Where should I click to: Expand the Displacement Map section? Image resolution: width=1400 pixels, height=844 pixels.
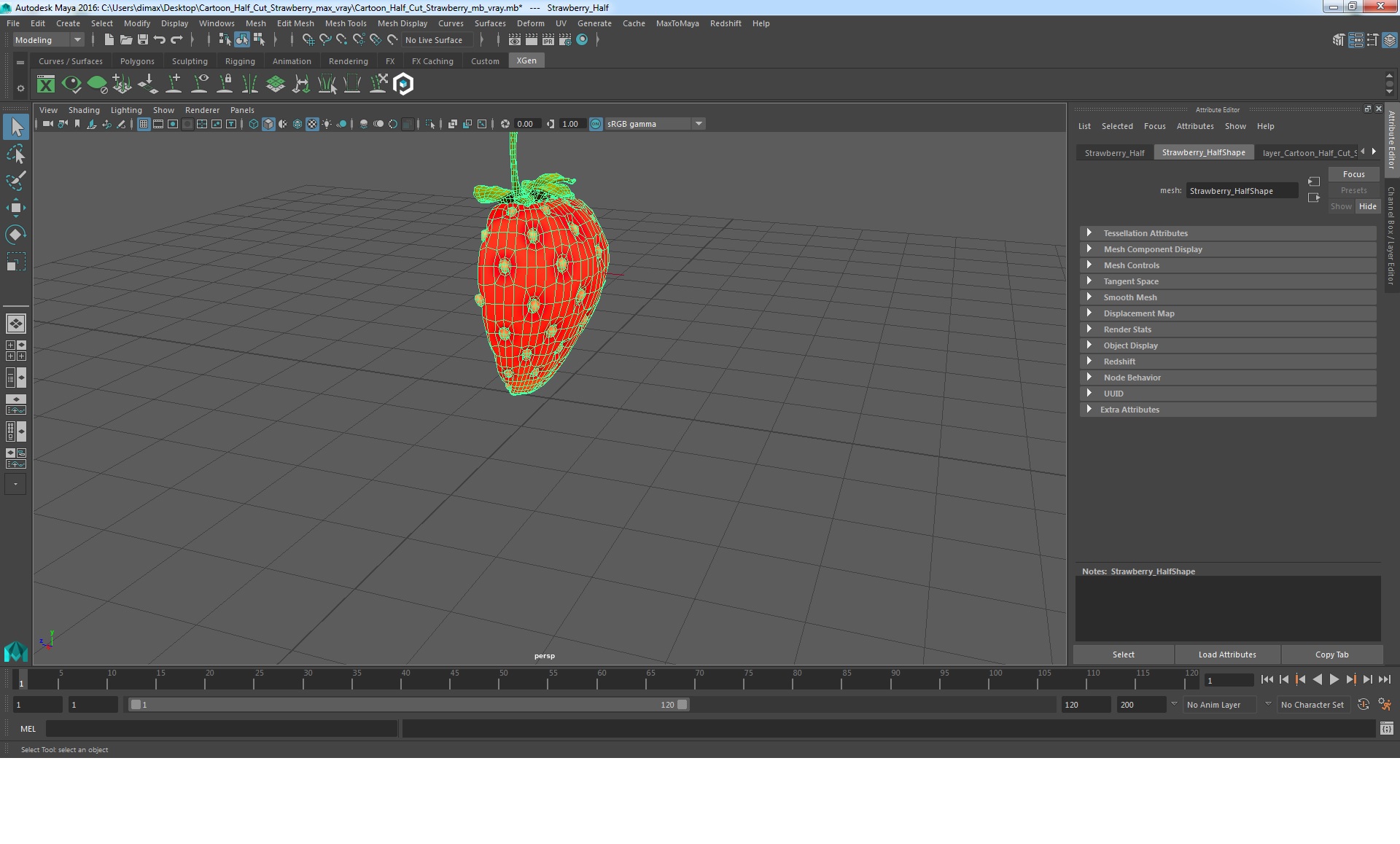[1228, 313]
